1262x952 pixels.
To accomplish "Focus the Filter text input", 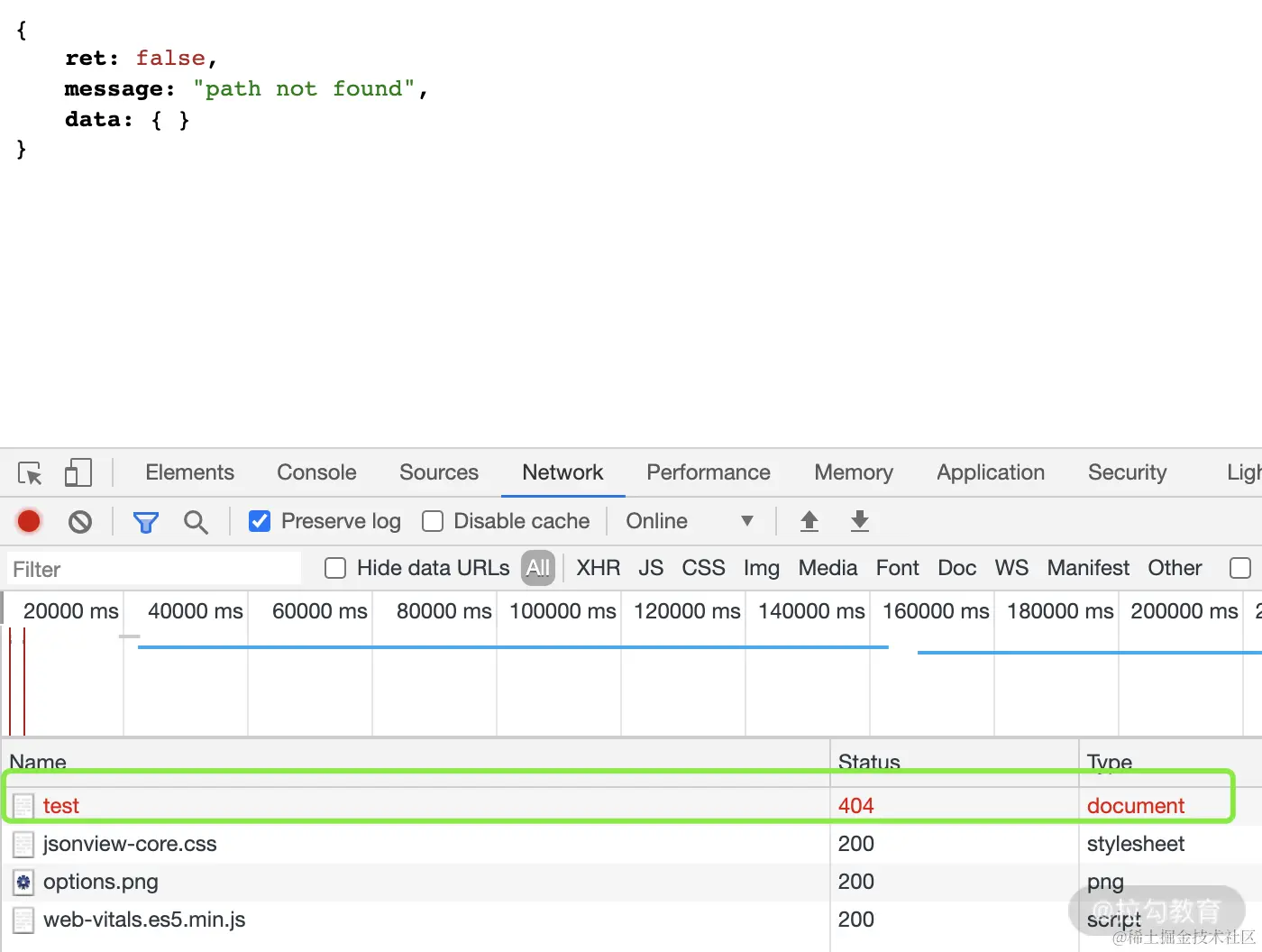I will click(x=153, y=569).
